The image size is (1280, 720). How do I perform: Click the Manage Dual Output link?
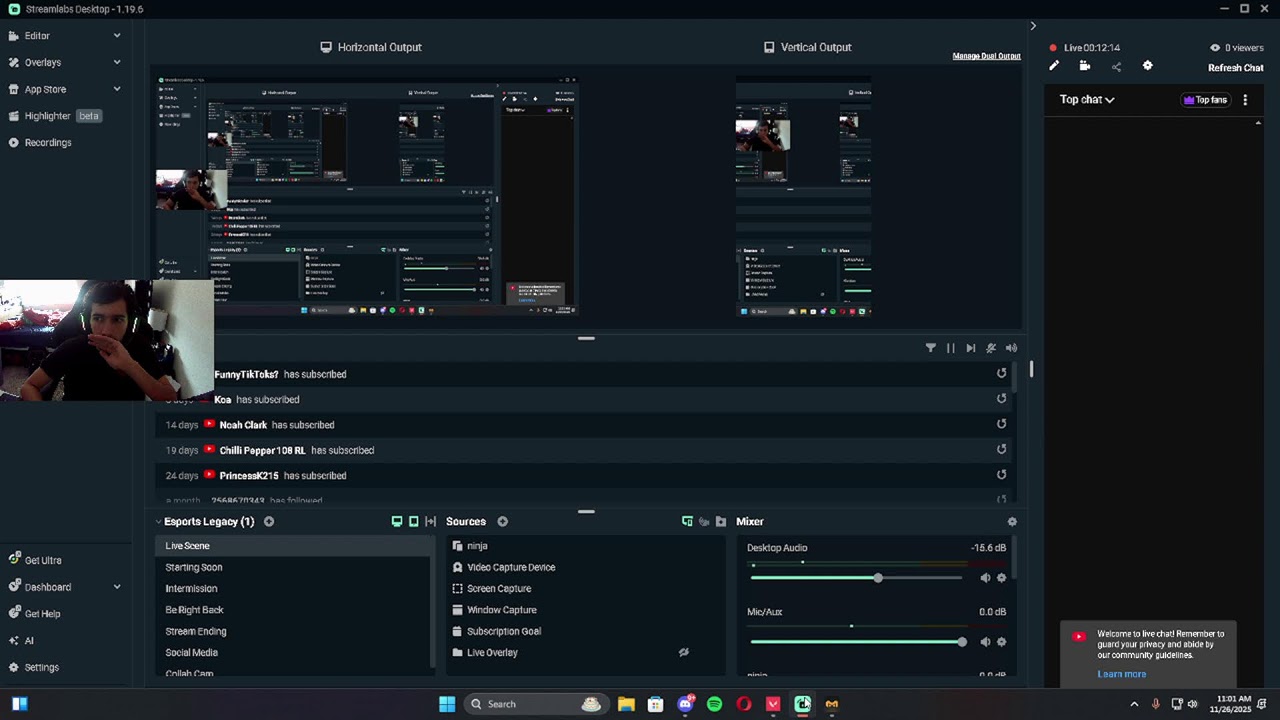pos(986,56)
